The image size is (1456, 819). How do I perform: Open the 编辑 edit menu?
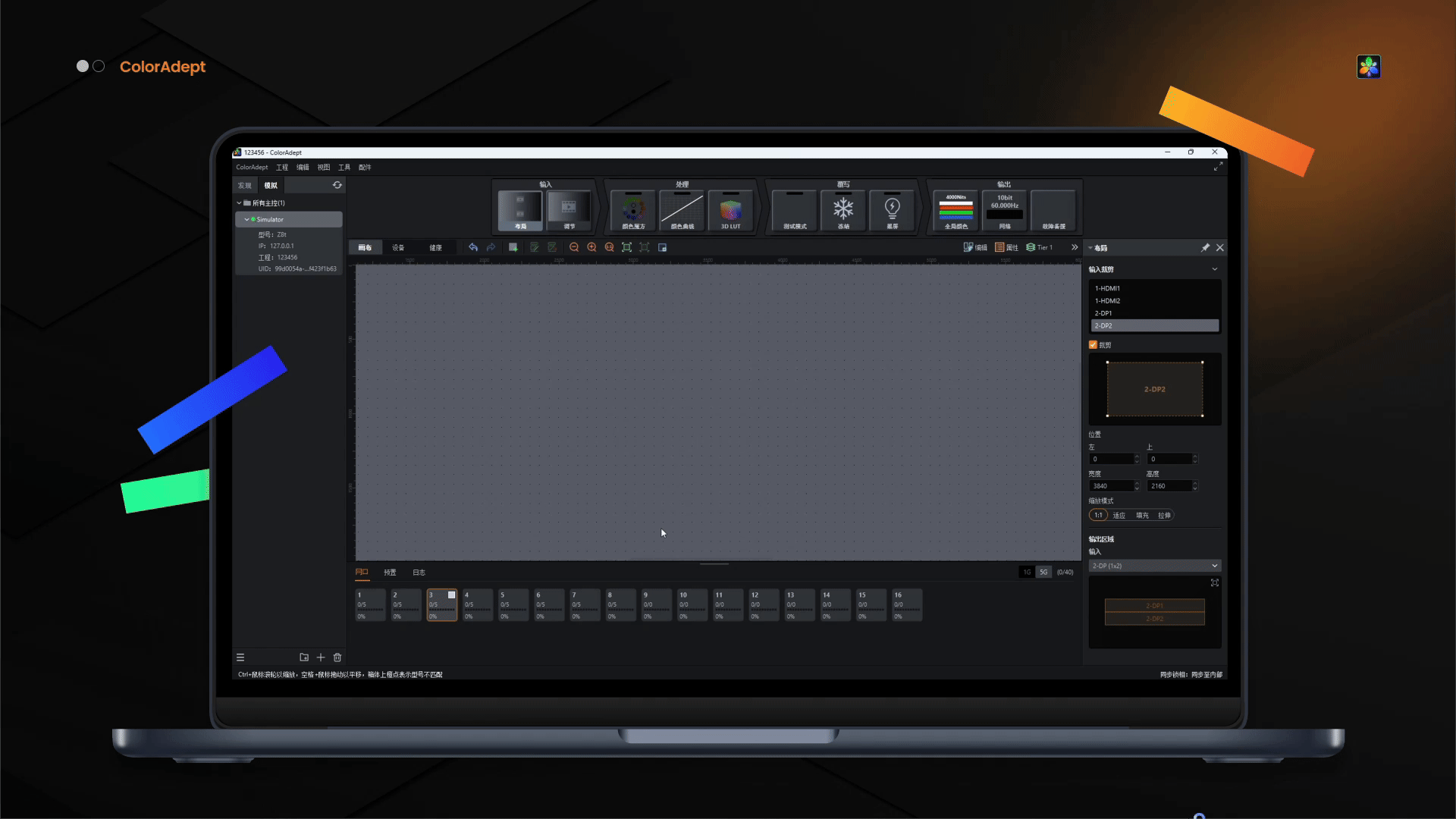click(303, 167)
